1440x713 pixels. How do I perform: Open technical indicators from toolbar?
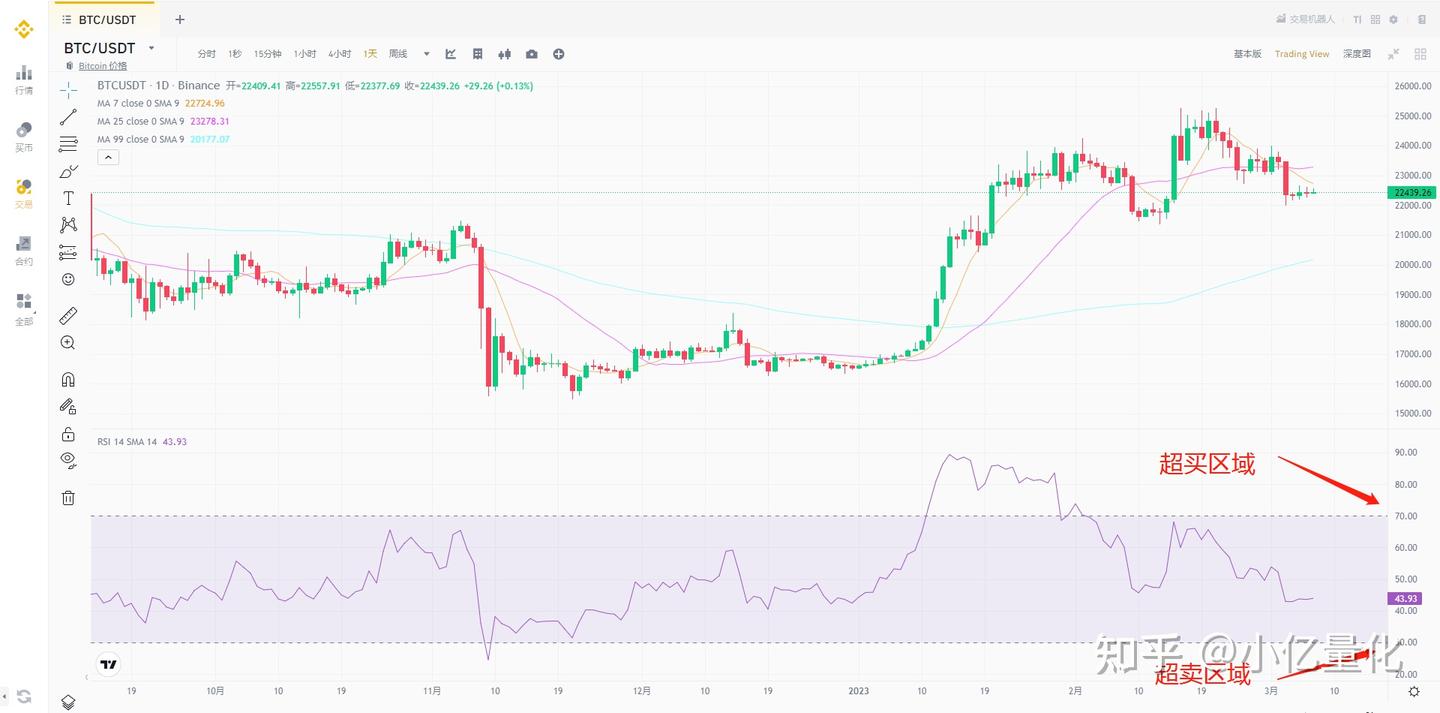pos(451,54)
